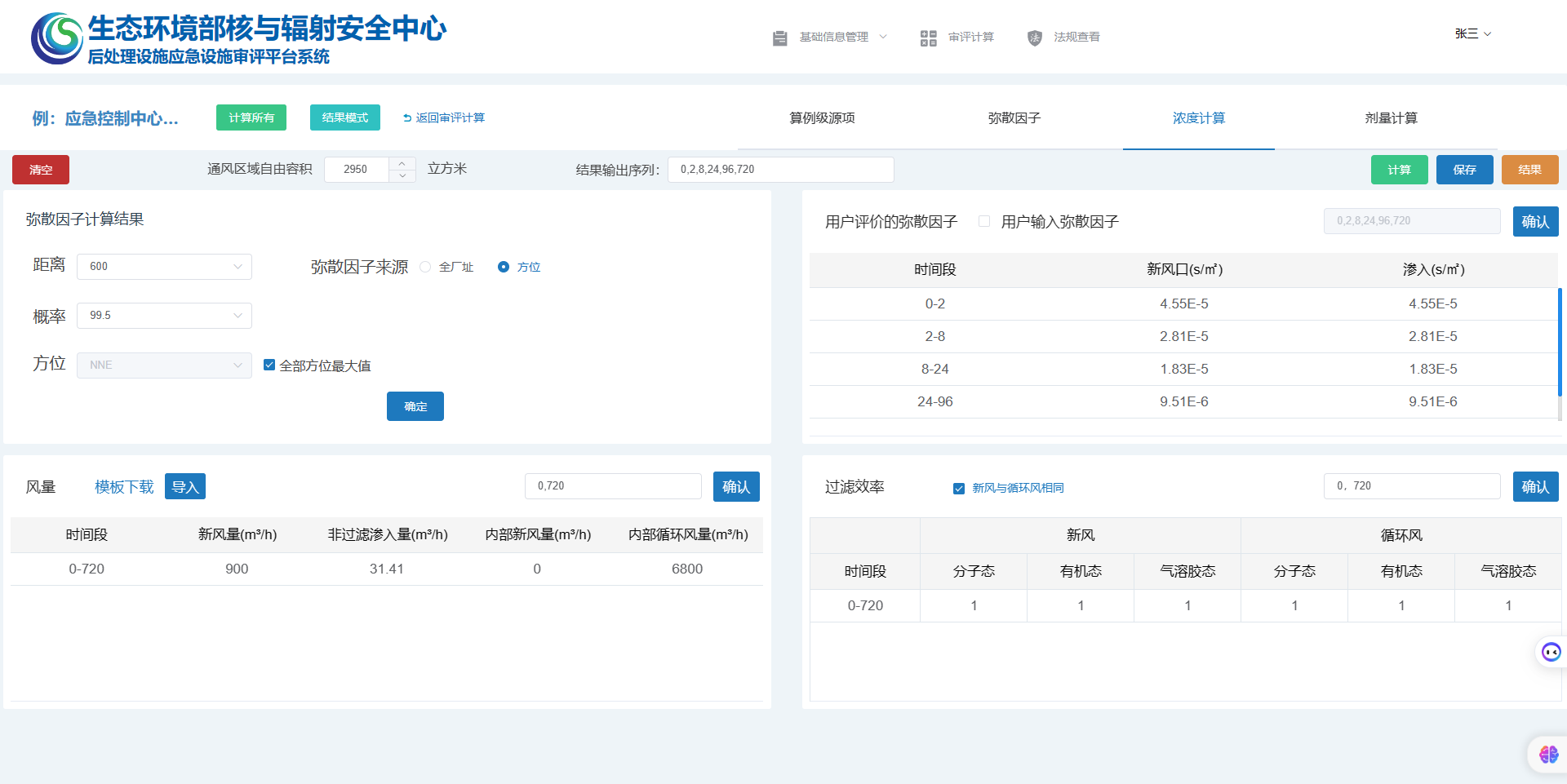Click the 结果模式 button
The width and height of the screenshot is (1567, 784).
[x=345, y=117]
